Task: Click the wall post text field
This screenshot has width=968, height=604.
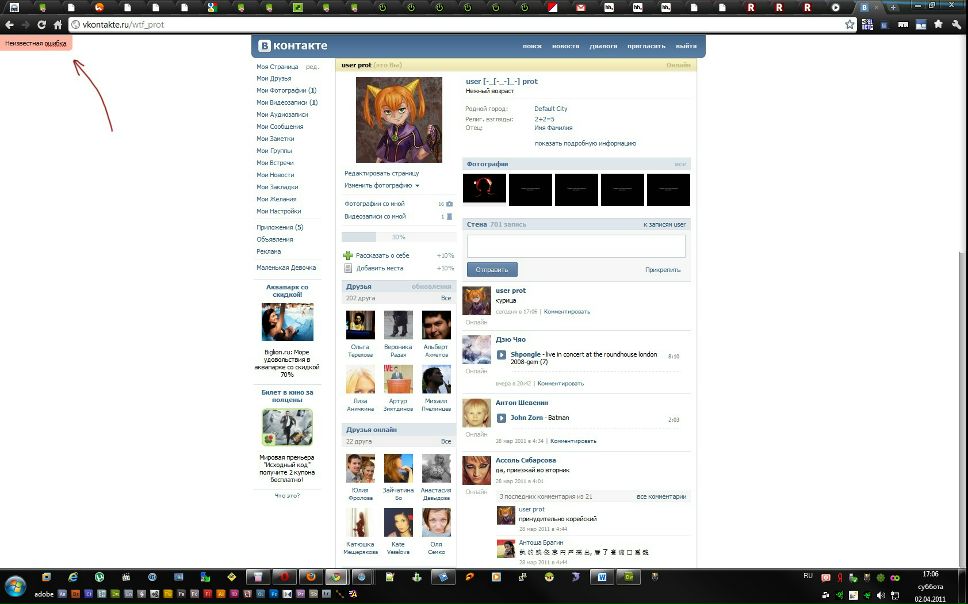Action: coord(576,246)
